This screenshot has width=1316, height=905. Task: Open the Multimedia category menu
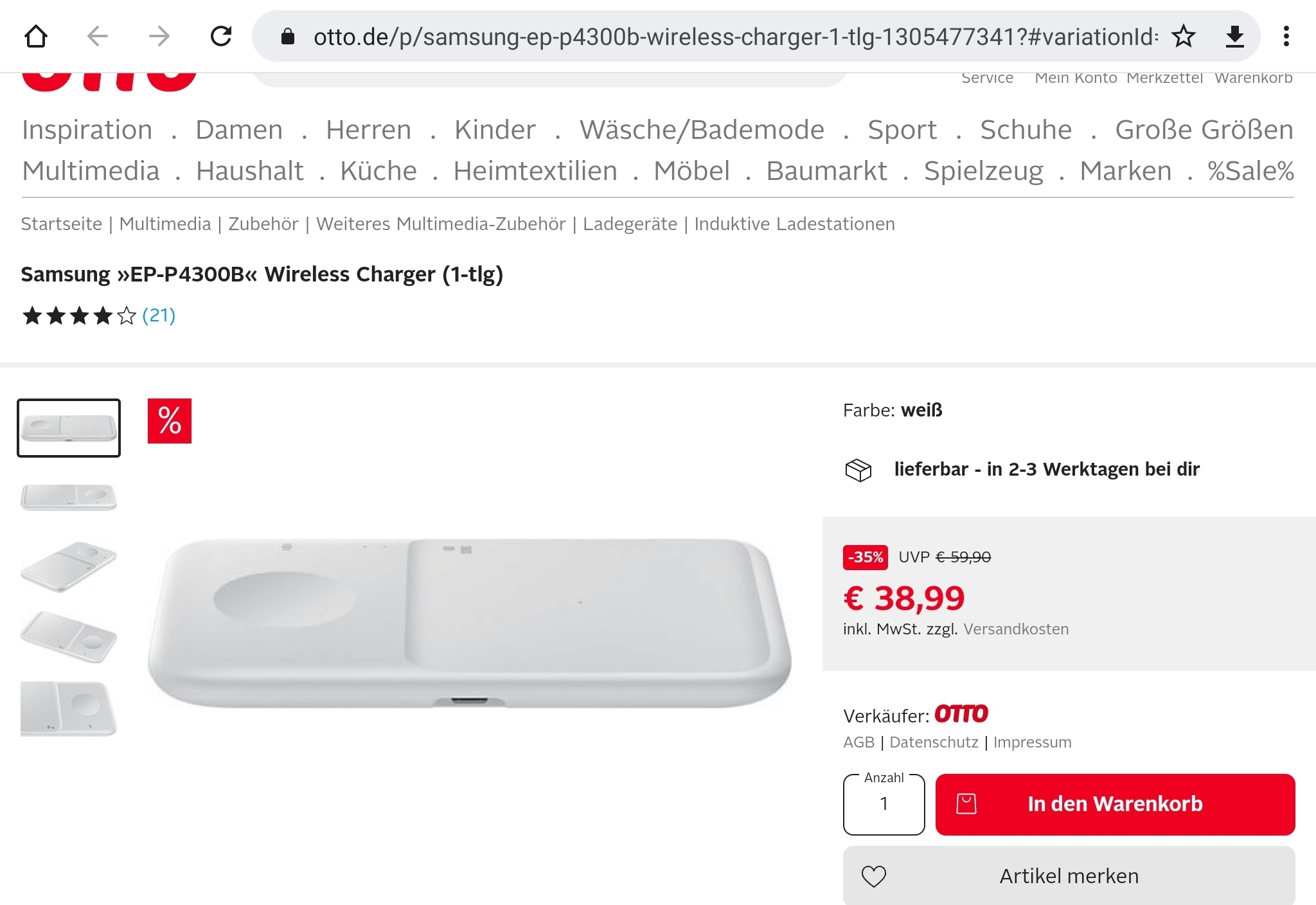pos(91,171)
